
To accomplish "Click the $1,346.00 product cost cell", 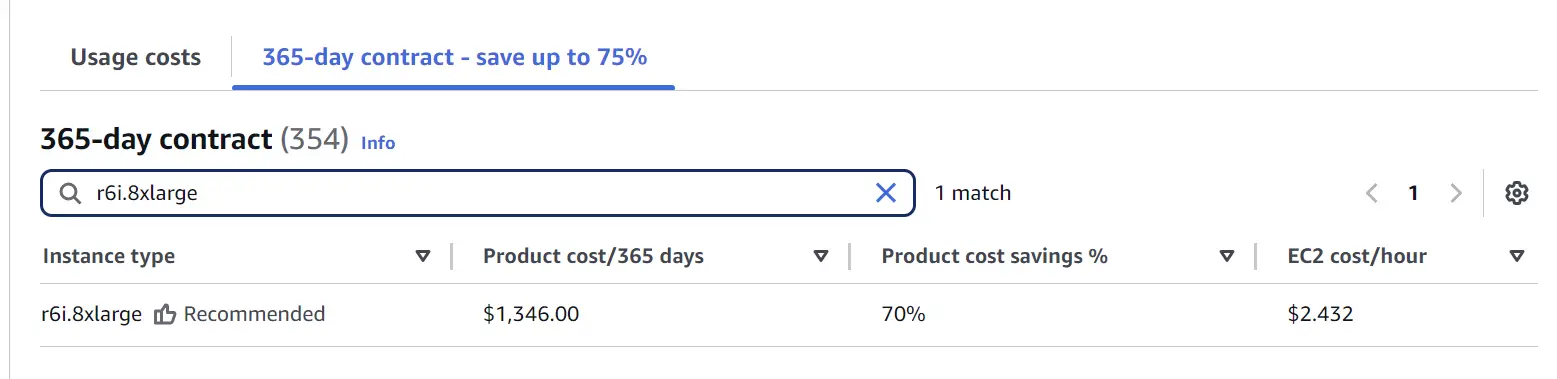I will (531, 314).
